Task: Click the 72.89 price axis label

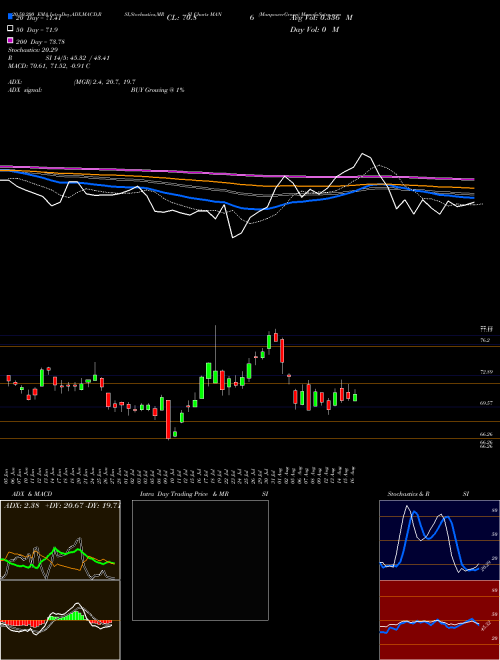Action: pyautogui.click(x=486, y=372)
